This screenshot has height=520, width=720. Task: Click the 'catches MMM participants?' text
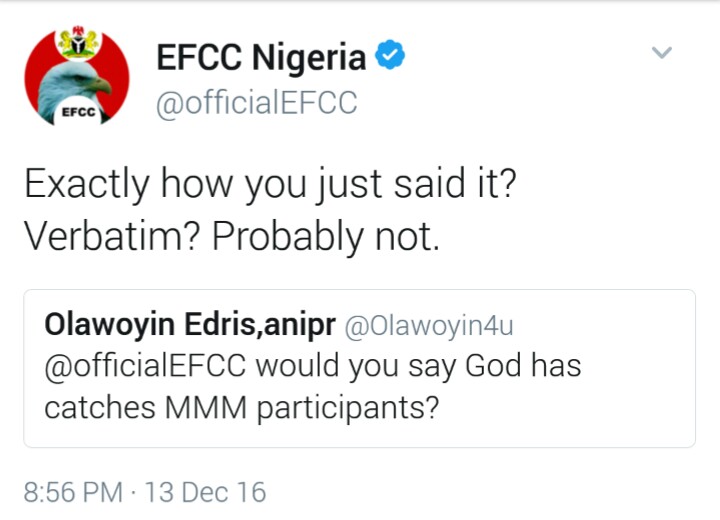tap(241, 408)
